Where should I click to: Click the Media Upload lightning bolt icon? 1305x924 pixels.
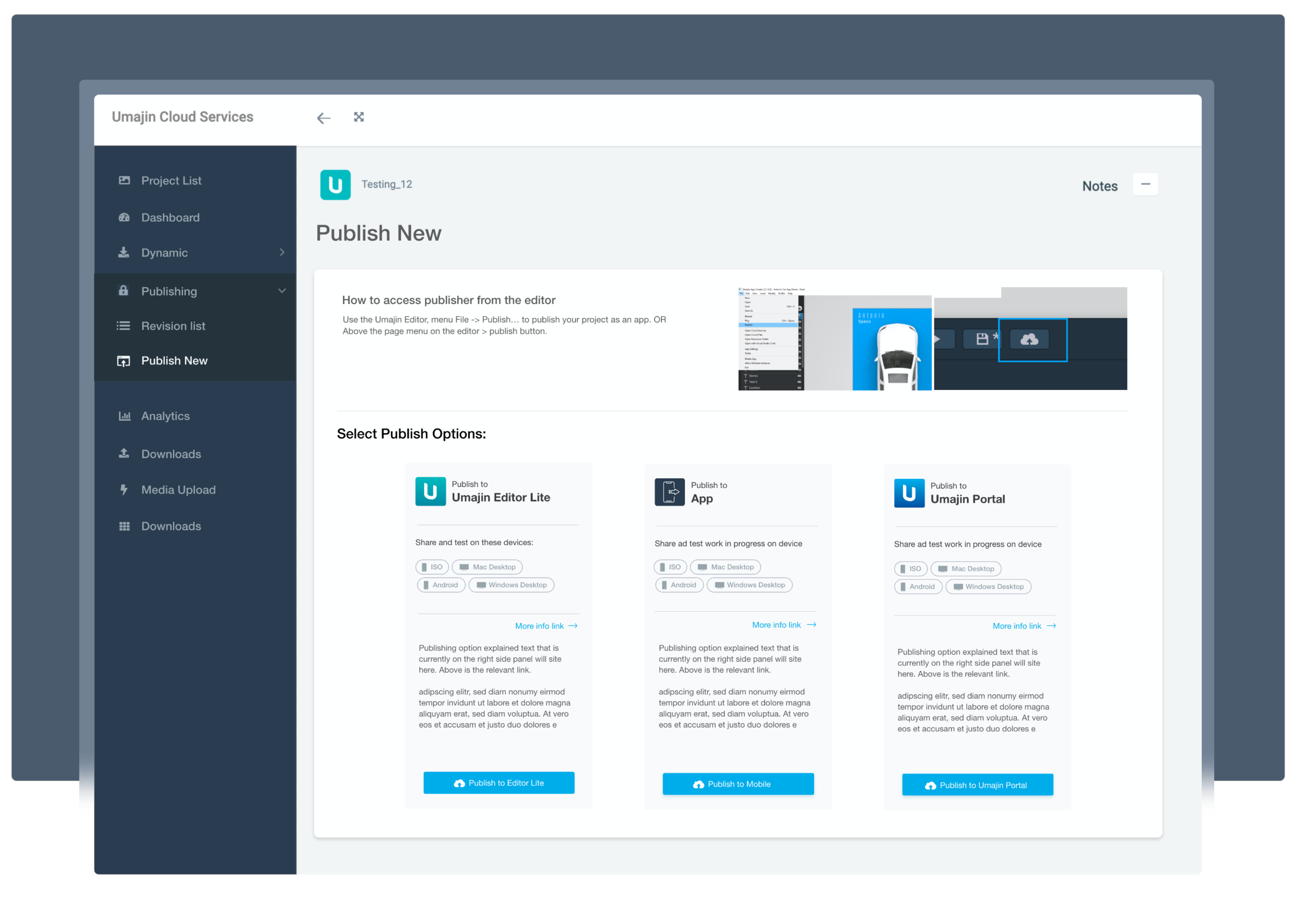point(124,490)
